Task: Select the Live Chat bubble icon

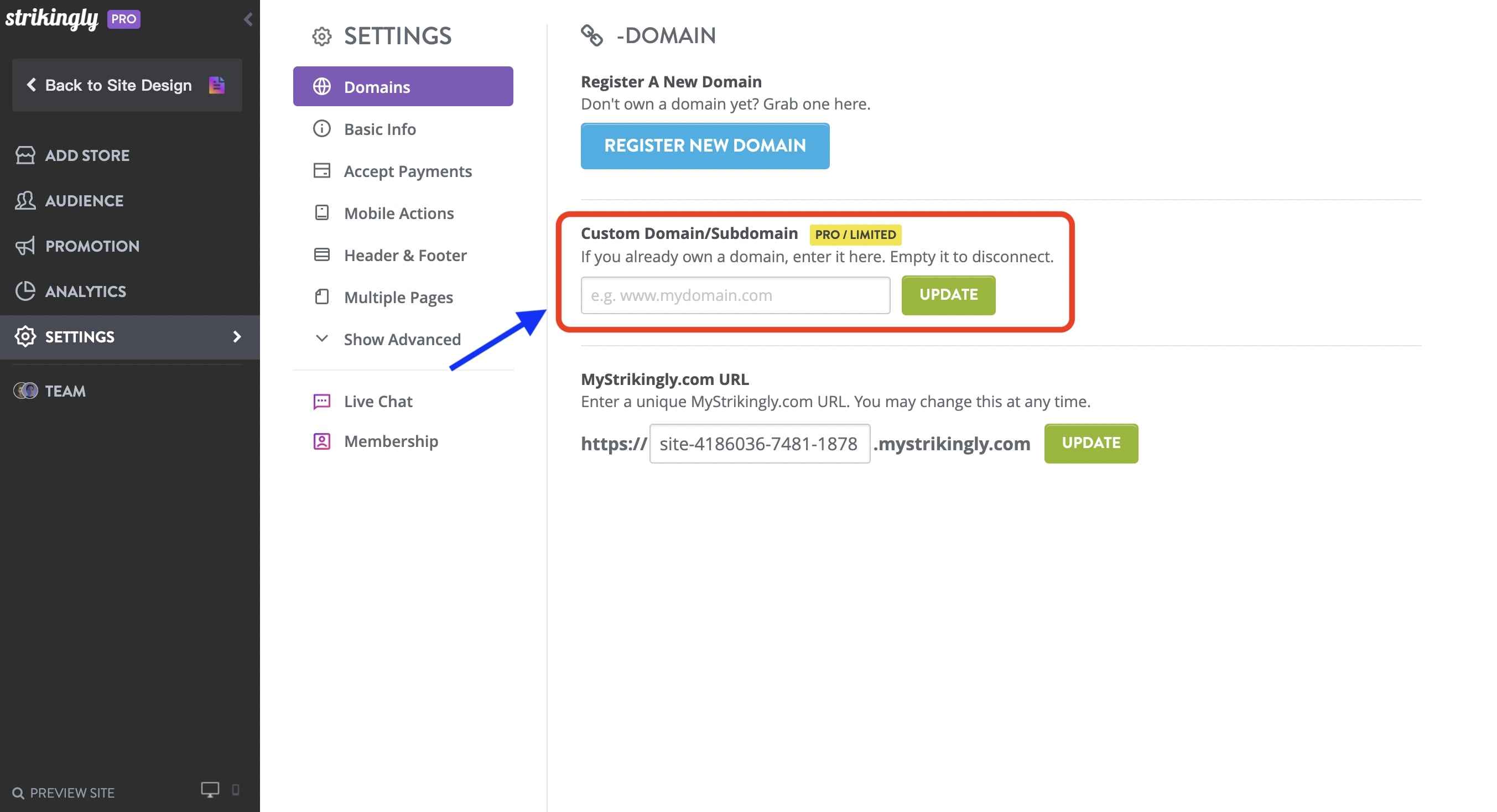Action: [x=322, y=401]
